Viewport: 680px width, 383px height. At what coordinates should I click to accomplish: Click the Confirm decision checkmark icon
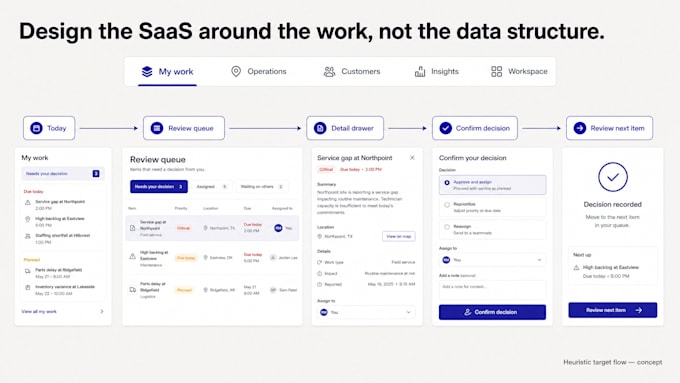445,128
